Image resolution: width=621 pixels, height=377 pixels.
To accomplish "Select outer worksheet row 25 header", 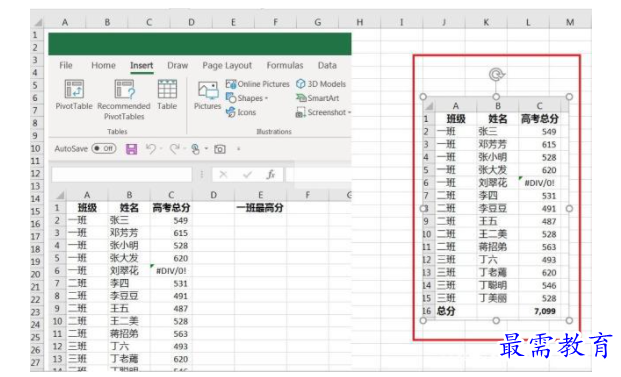I will point(36,337).
